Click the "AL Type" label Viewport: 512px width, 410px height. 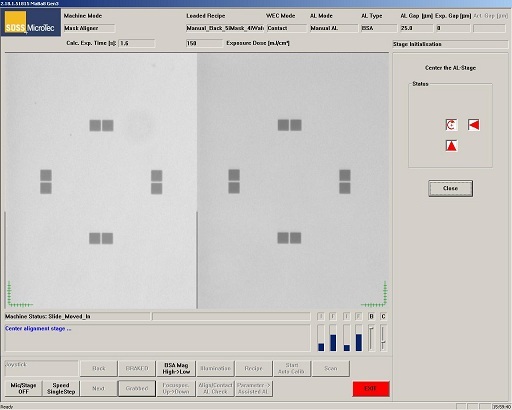coord(372,16)
